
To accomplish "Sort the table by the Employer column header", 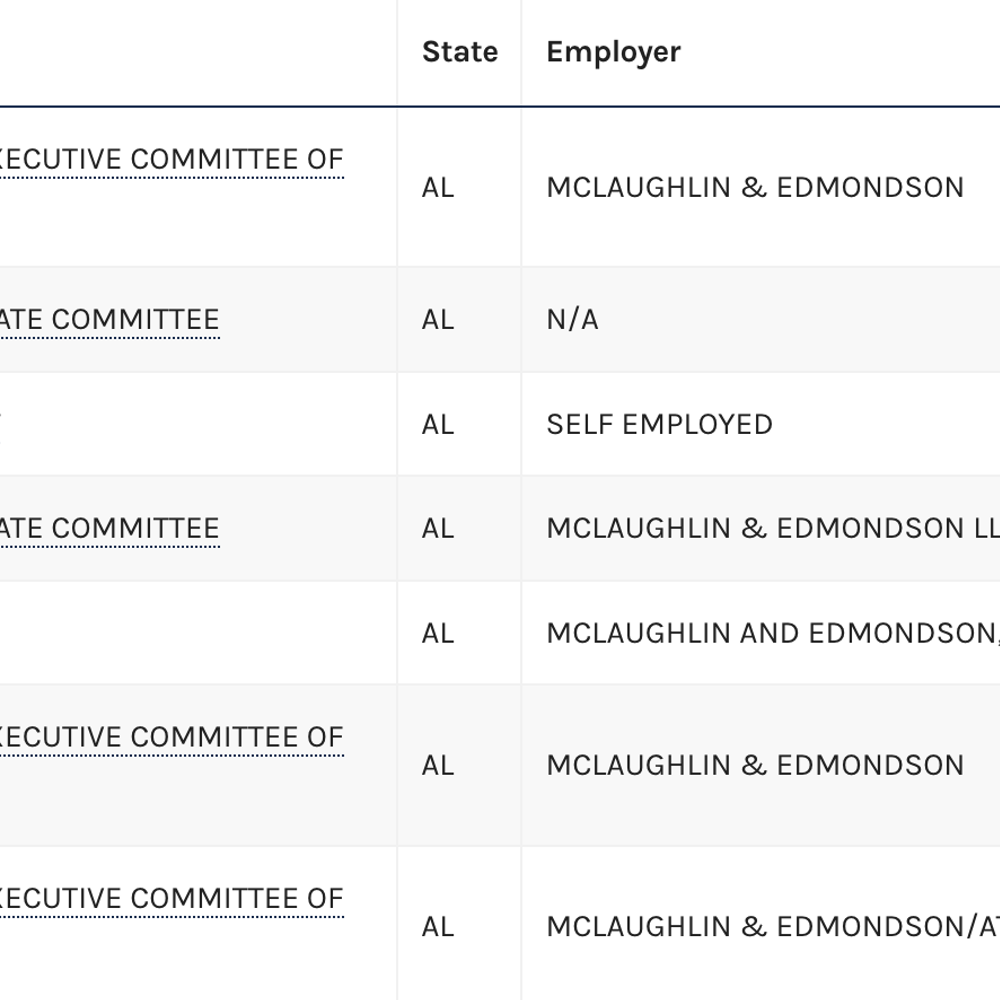I will click(x=614, y=52).
